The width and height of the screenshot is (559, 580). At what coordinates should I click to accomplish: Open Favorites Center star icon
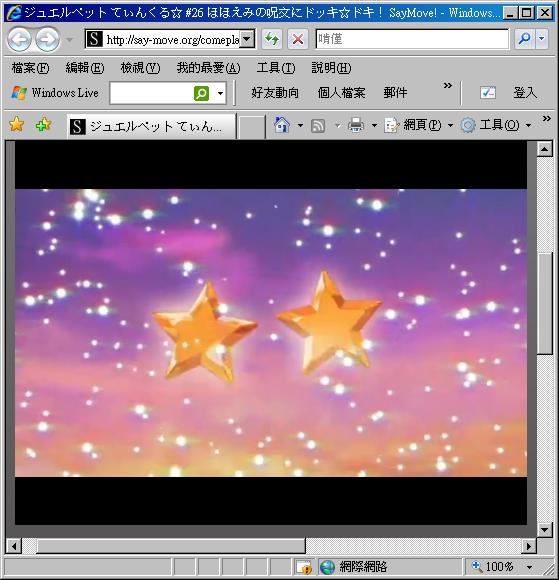[17, 125]
